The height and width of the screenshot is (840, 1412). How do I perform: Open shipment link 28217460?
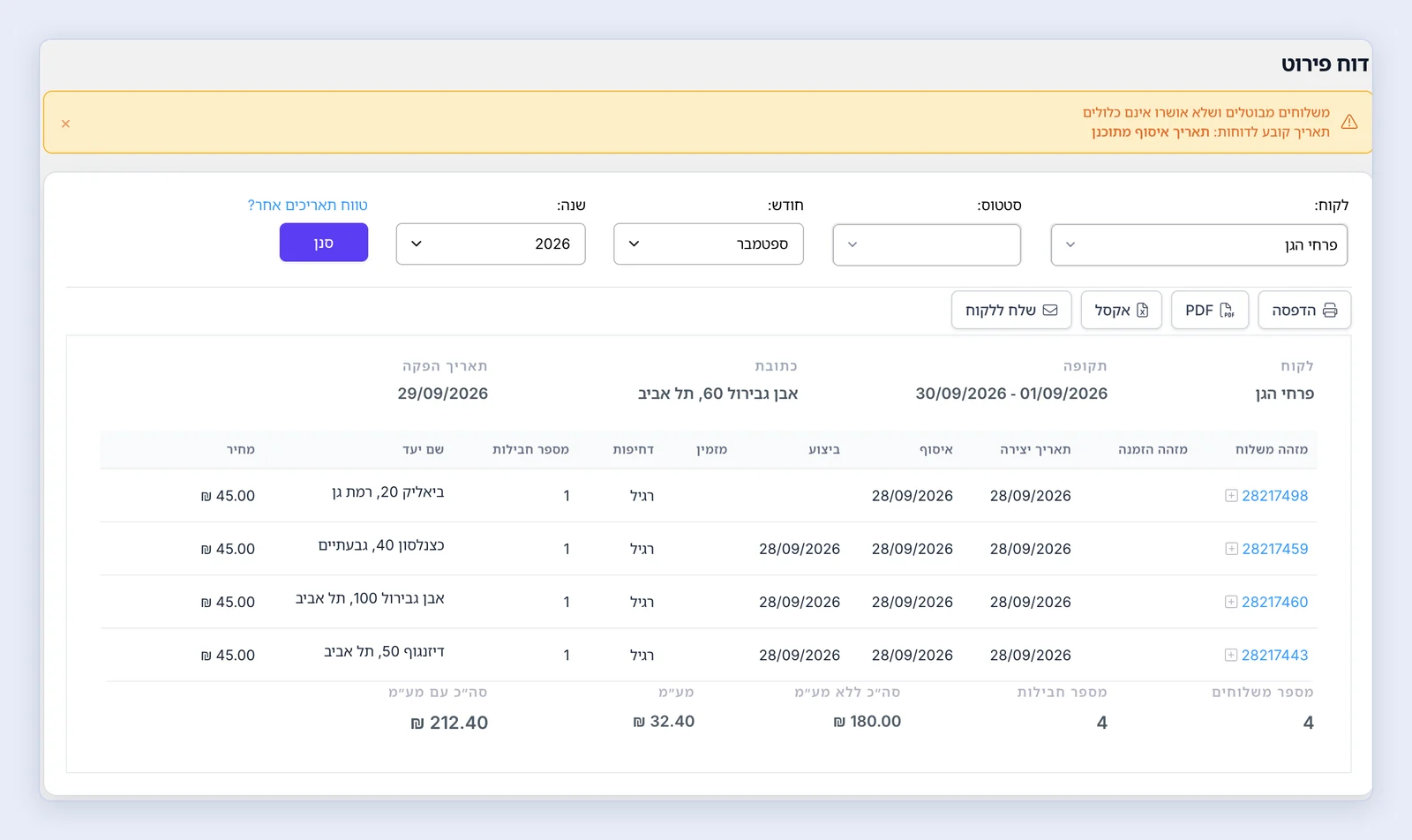point(1275,602)
